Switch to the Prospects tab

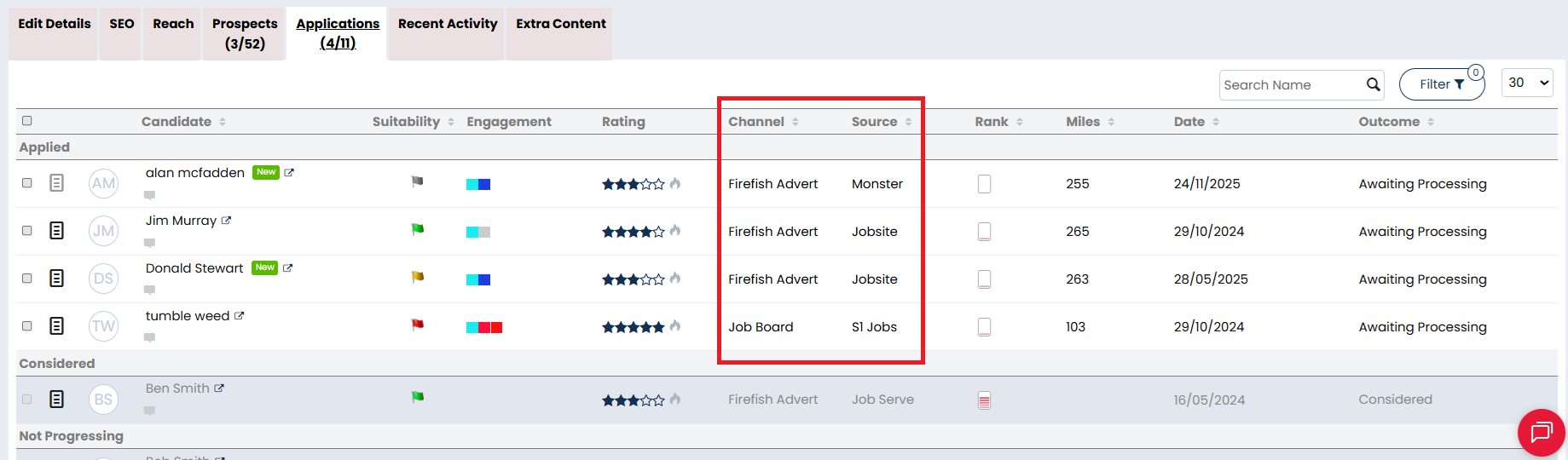click(245, 33)
